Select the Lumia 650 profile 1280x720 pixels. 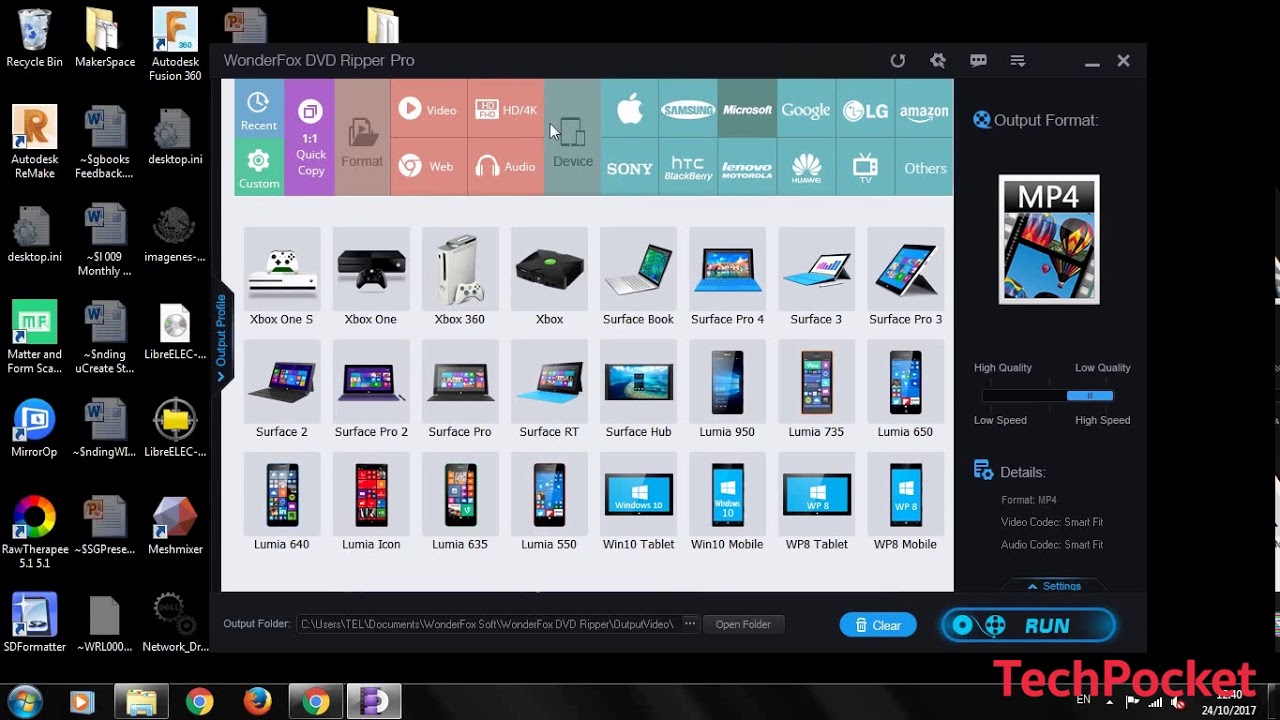coord(905,390)
